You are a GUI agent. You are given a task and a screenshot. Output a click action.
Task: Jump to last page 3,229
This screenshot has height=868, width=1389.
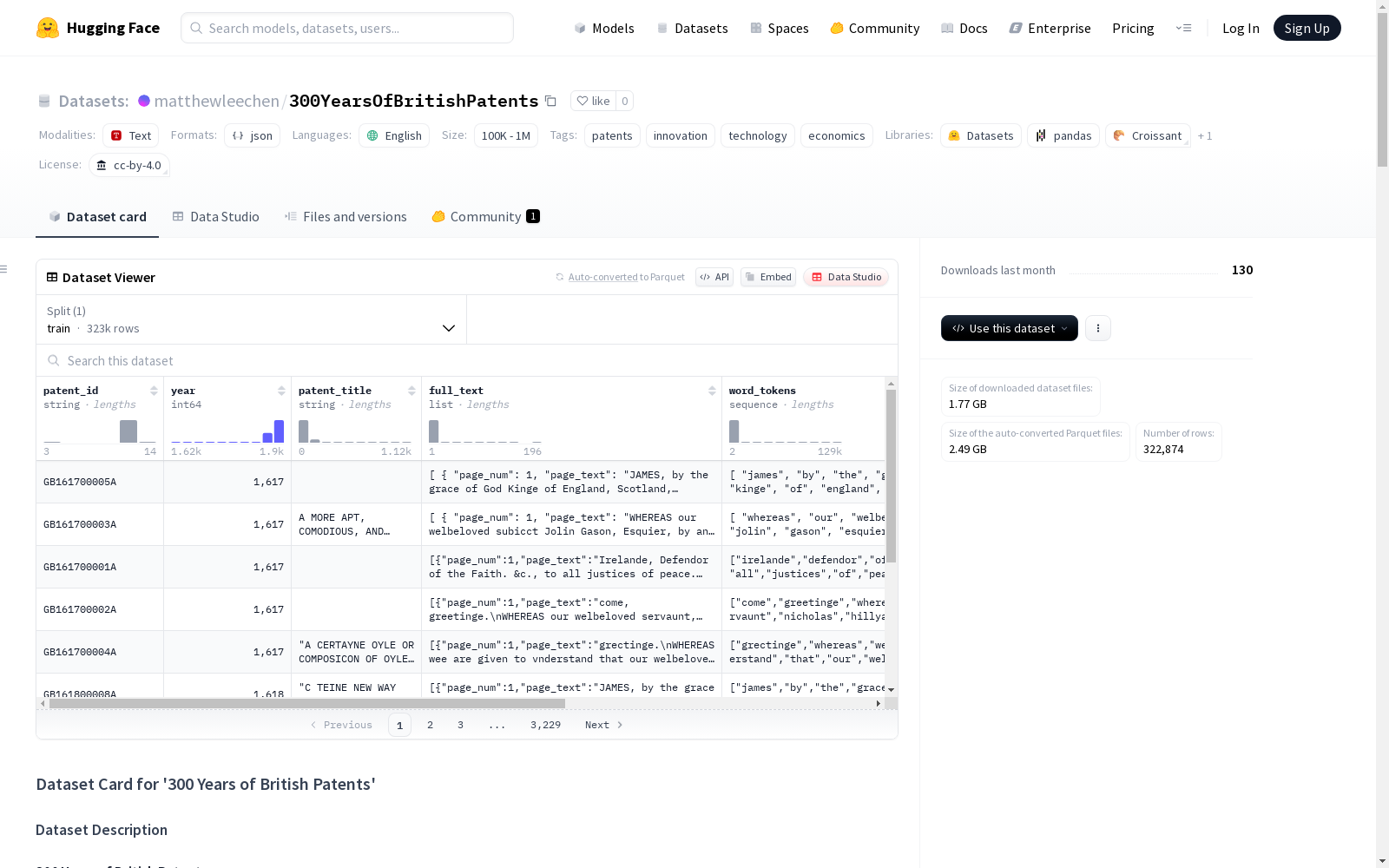point(545,725)
